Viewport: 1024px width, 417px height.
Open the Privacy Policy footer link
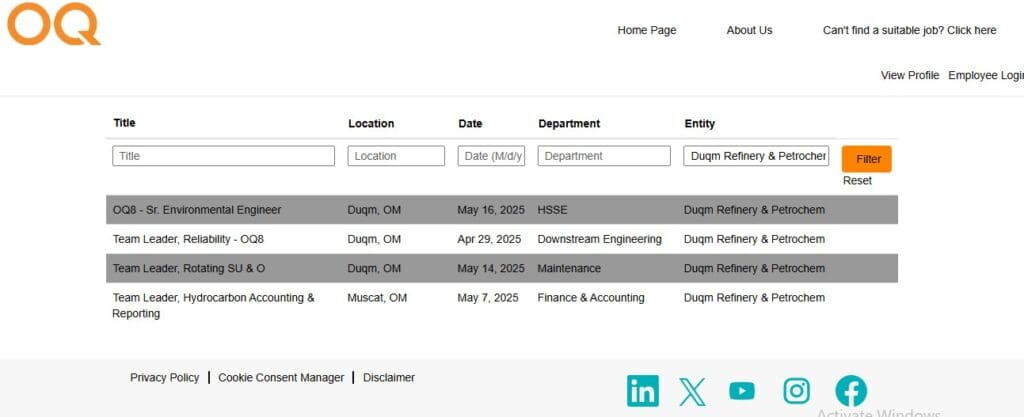click(165, 377)
